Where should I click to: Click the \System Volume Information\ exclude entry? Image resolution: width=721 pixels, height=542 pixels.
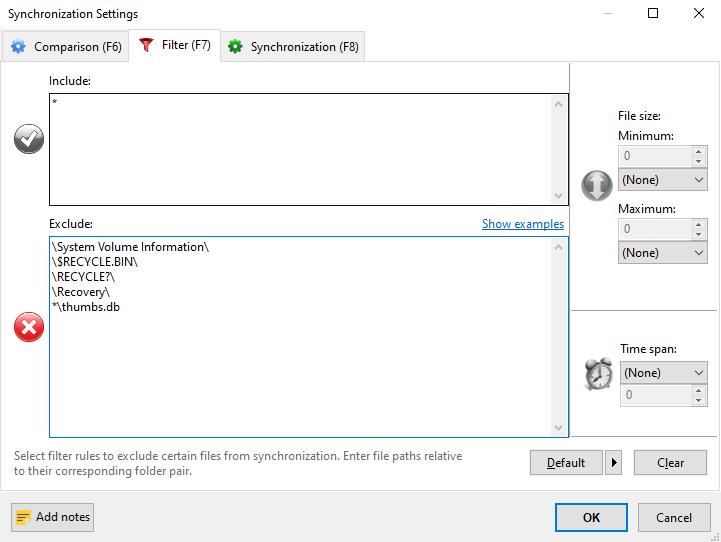click(x=130, y=247)
